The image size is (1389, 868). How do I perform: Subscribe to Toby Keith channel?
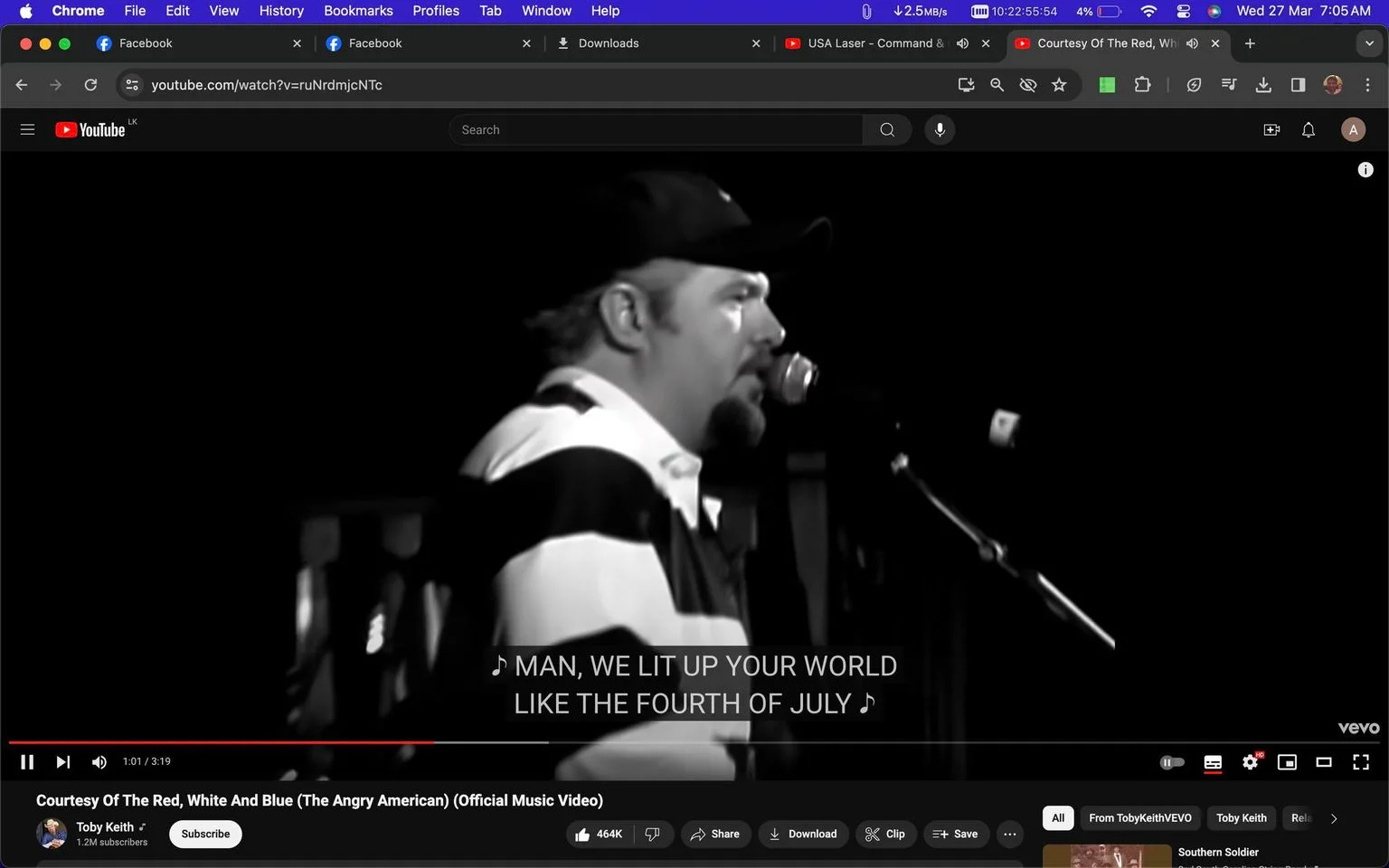click(x=205, y=834)
